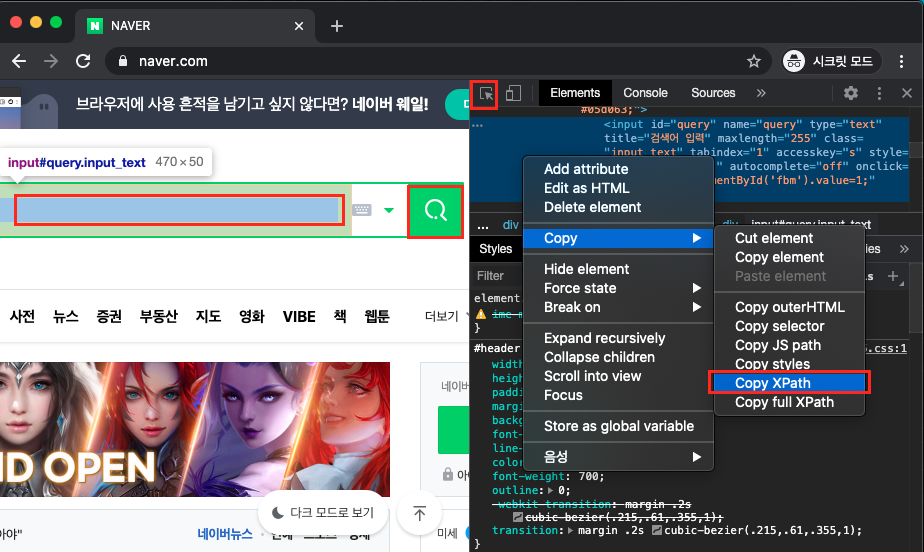Viewport: 924px width, 552px height.
Task: Go back in browser history
Action: coord(19,61)
